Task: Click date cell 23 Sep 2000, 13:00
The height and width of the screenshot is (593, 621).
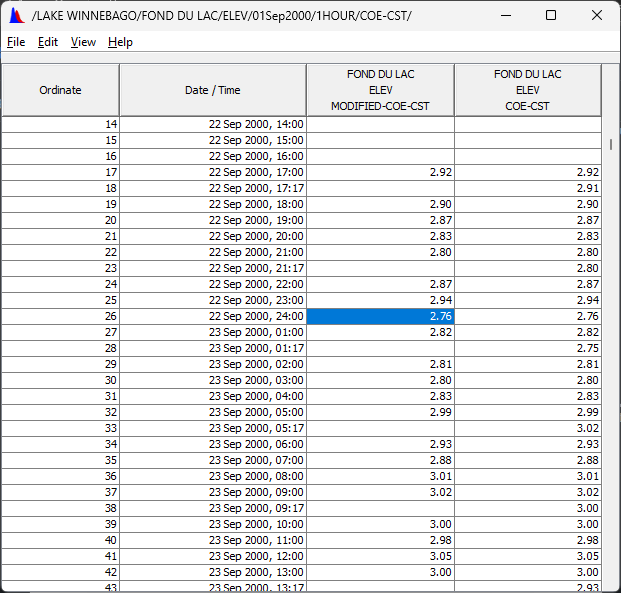Action: pyautogui.click(x=213, y=572)
